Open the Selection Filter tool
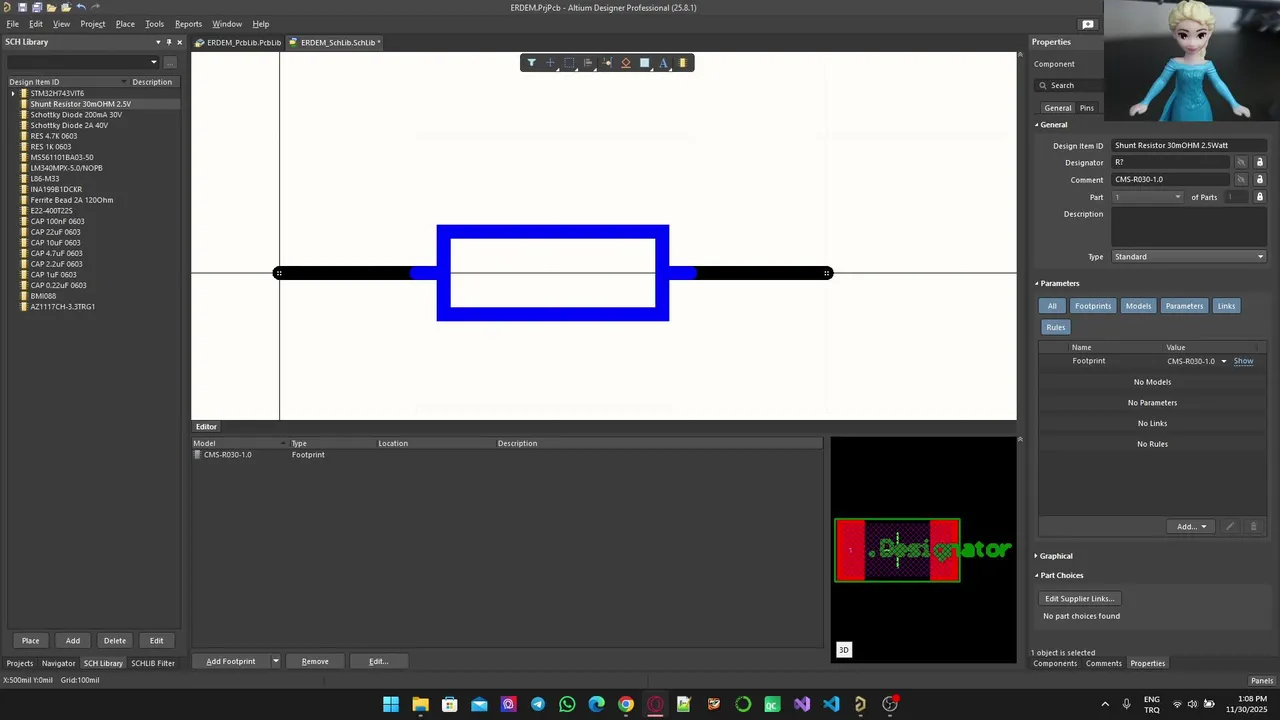The height and width of the screenshot is (720, 1280). click(x=531, y=63)
